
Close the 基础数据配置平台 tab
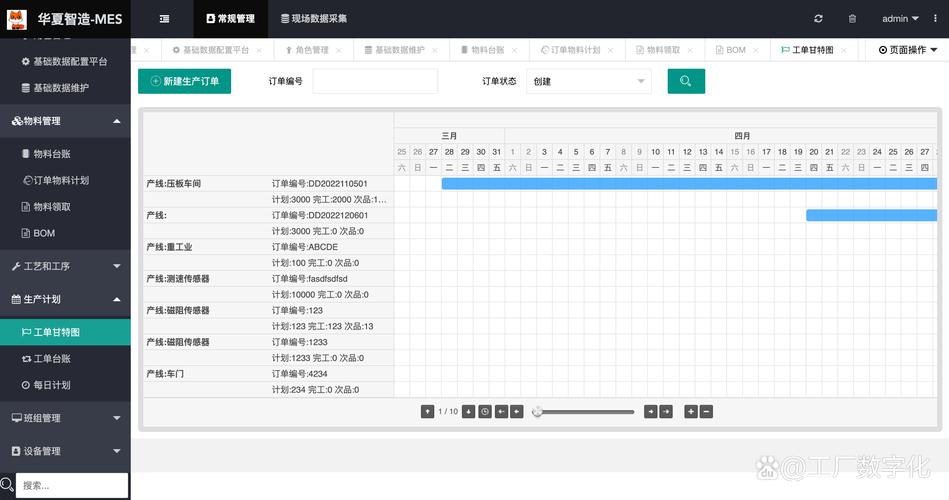pos(259,50)
